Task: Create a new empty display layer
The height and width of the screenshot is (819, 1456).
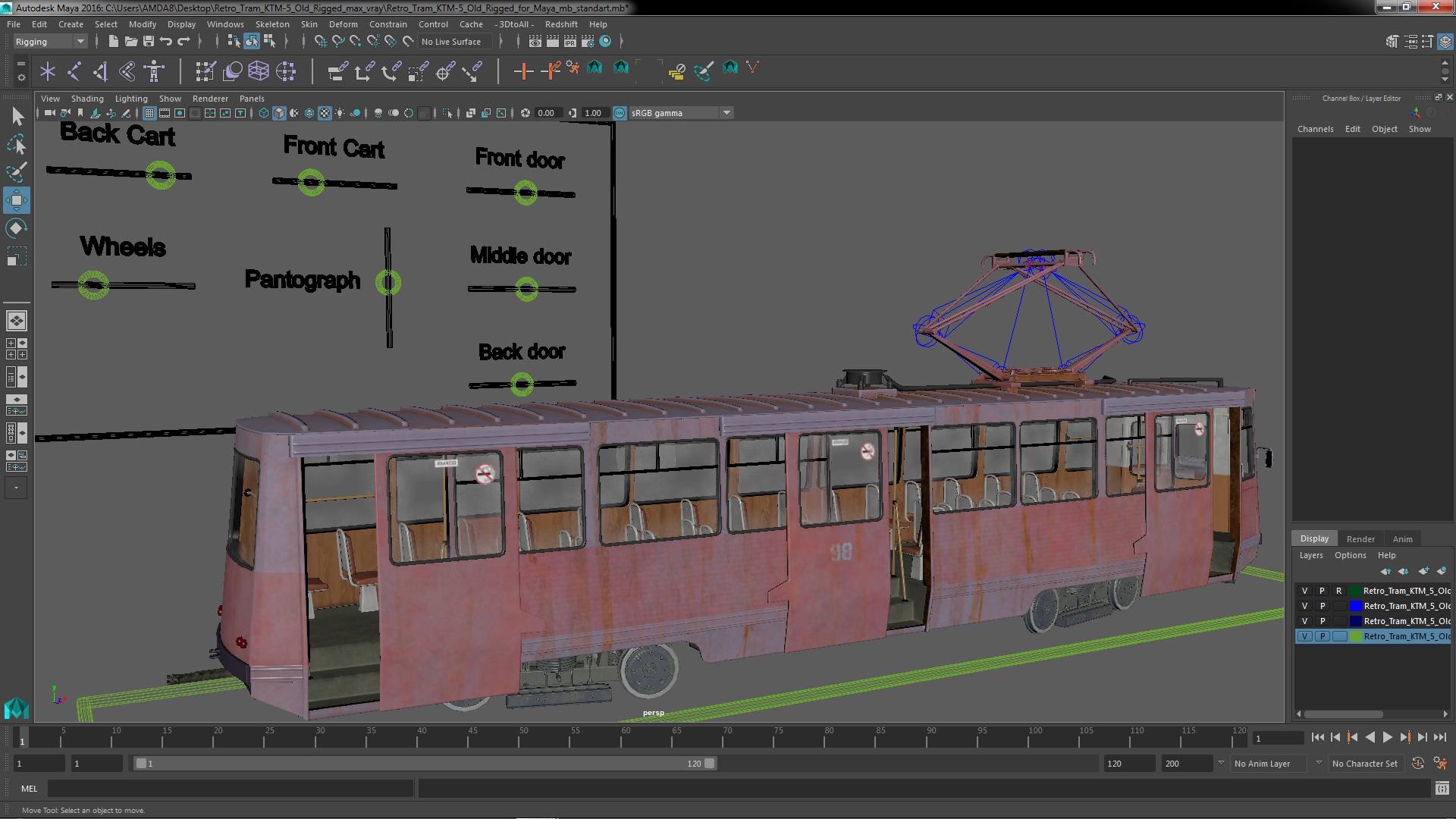Action: [x=1423, y=571]
